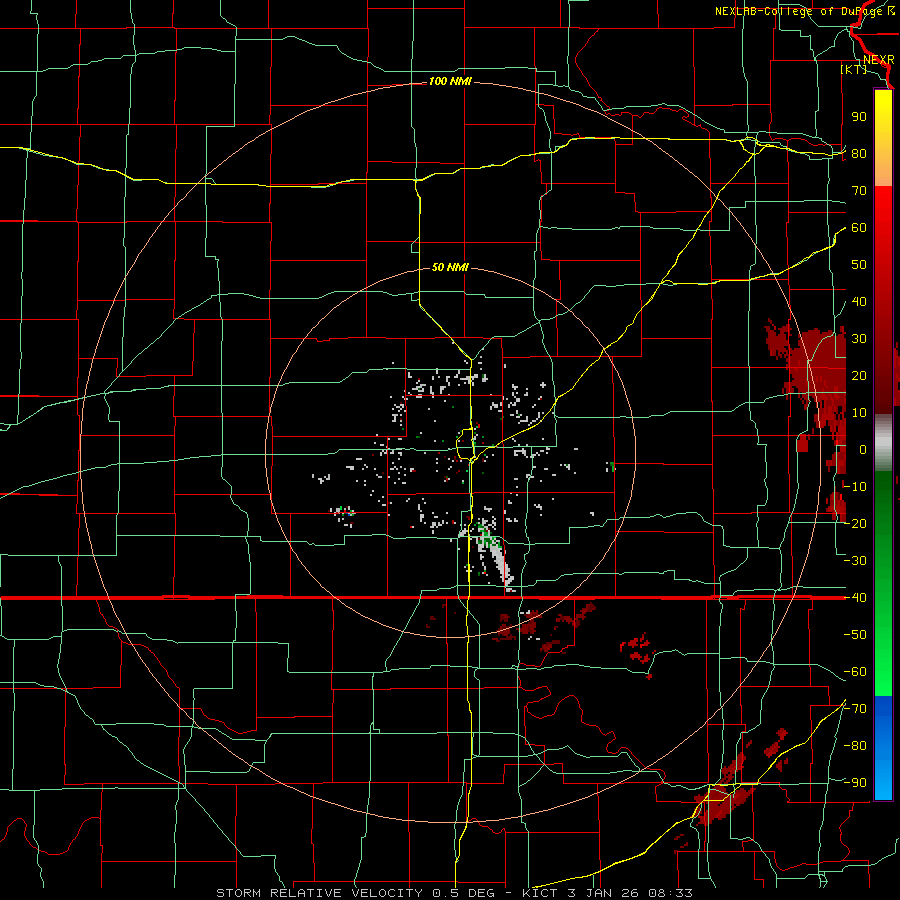Click the 80 value on the velocity scale
Screen dimensions: 900x900
point(859,154)
